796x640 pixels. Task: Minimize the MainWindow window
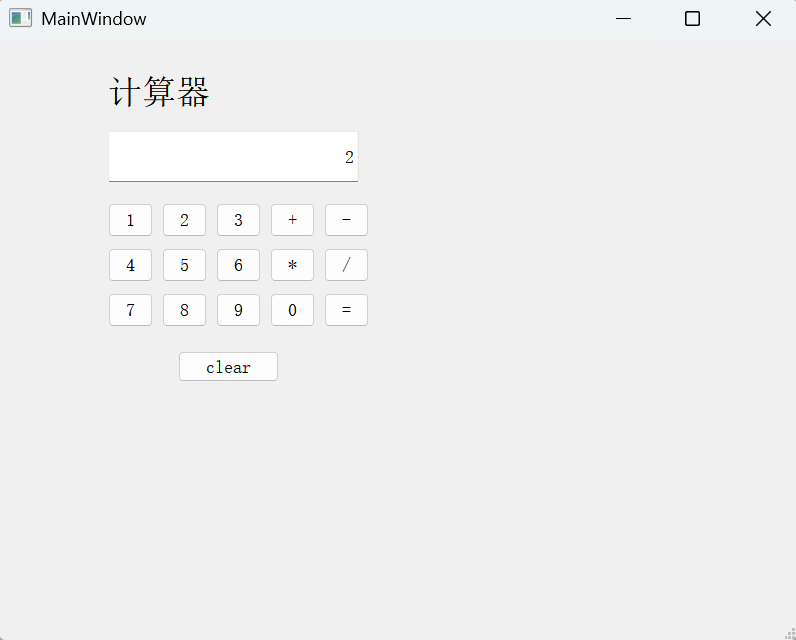623,19
